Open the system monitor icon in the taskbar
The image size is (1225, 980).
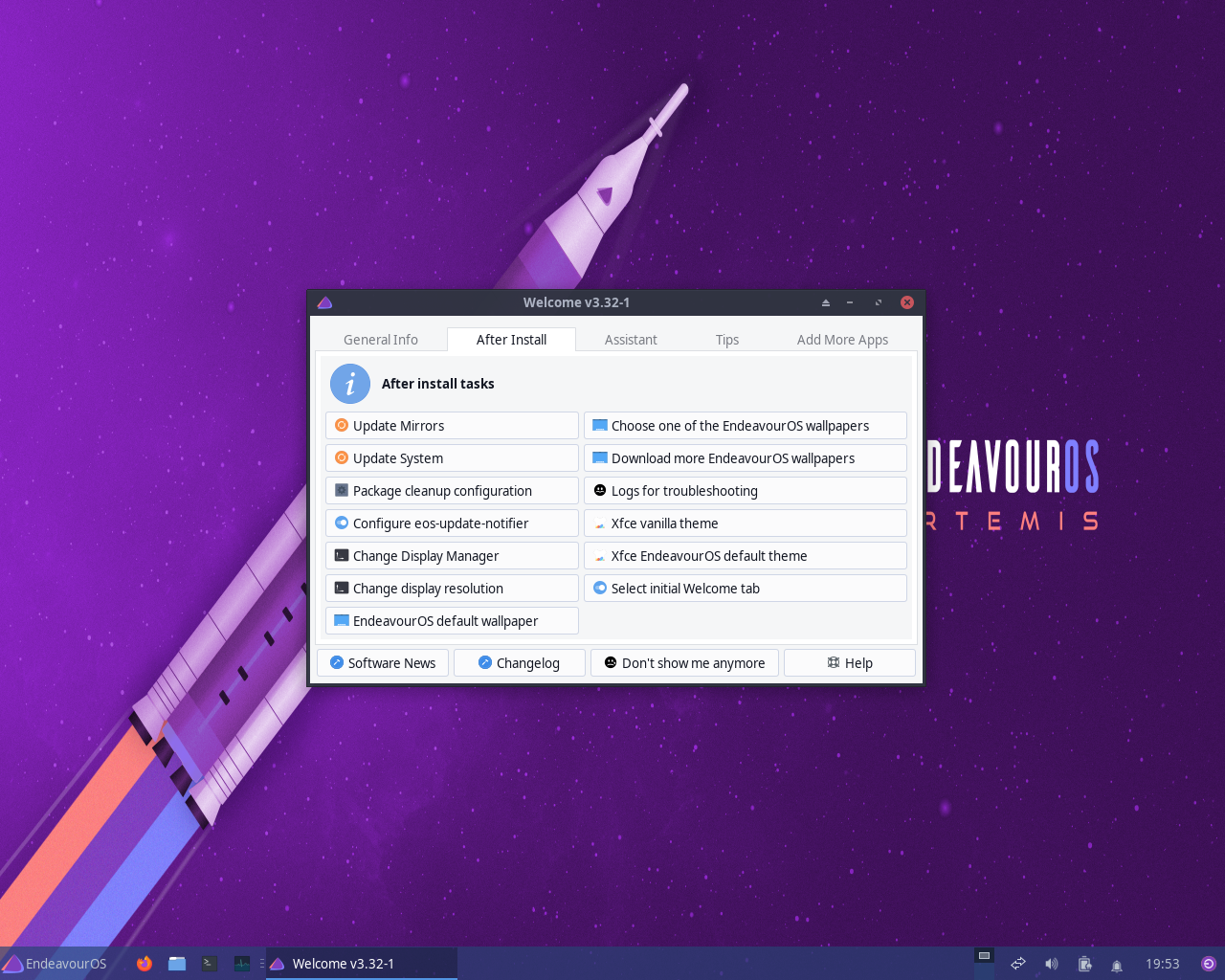tap(242, 964)
